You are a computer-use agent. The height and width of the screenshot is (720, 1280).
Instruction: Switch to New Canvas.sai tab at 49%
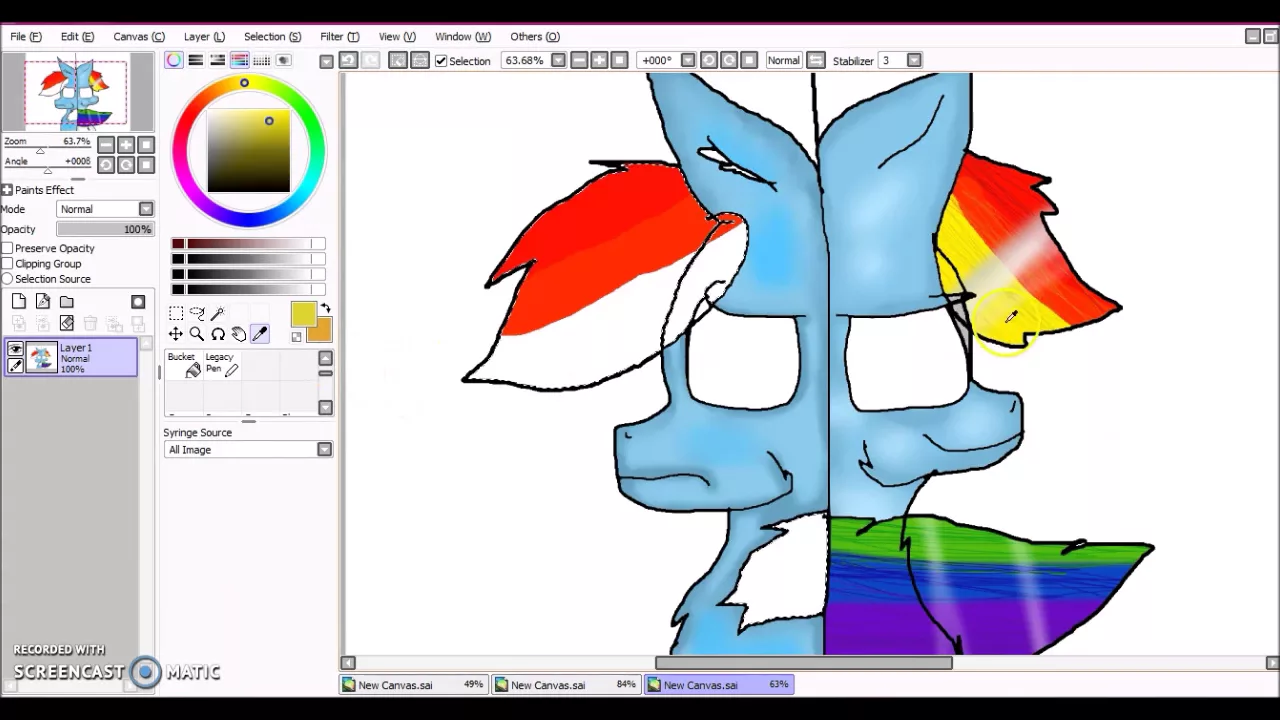pos(414,685)
